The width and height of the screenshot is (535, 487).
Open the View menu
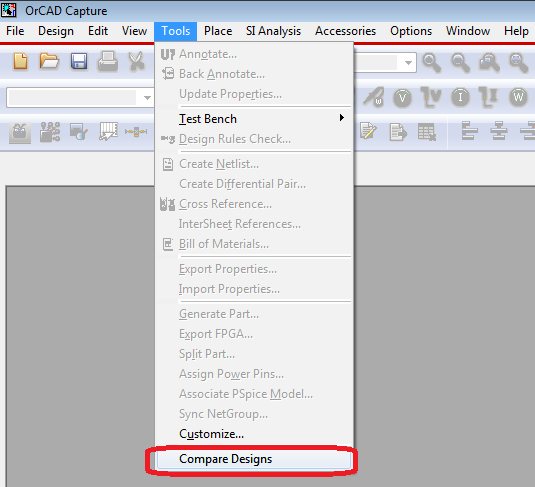(134, 31)
